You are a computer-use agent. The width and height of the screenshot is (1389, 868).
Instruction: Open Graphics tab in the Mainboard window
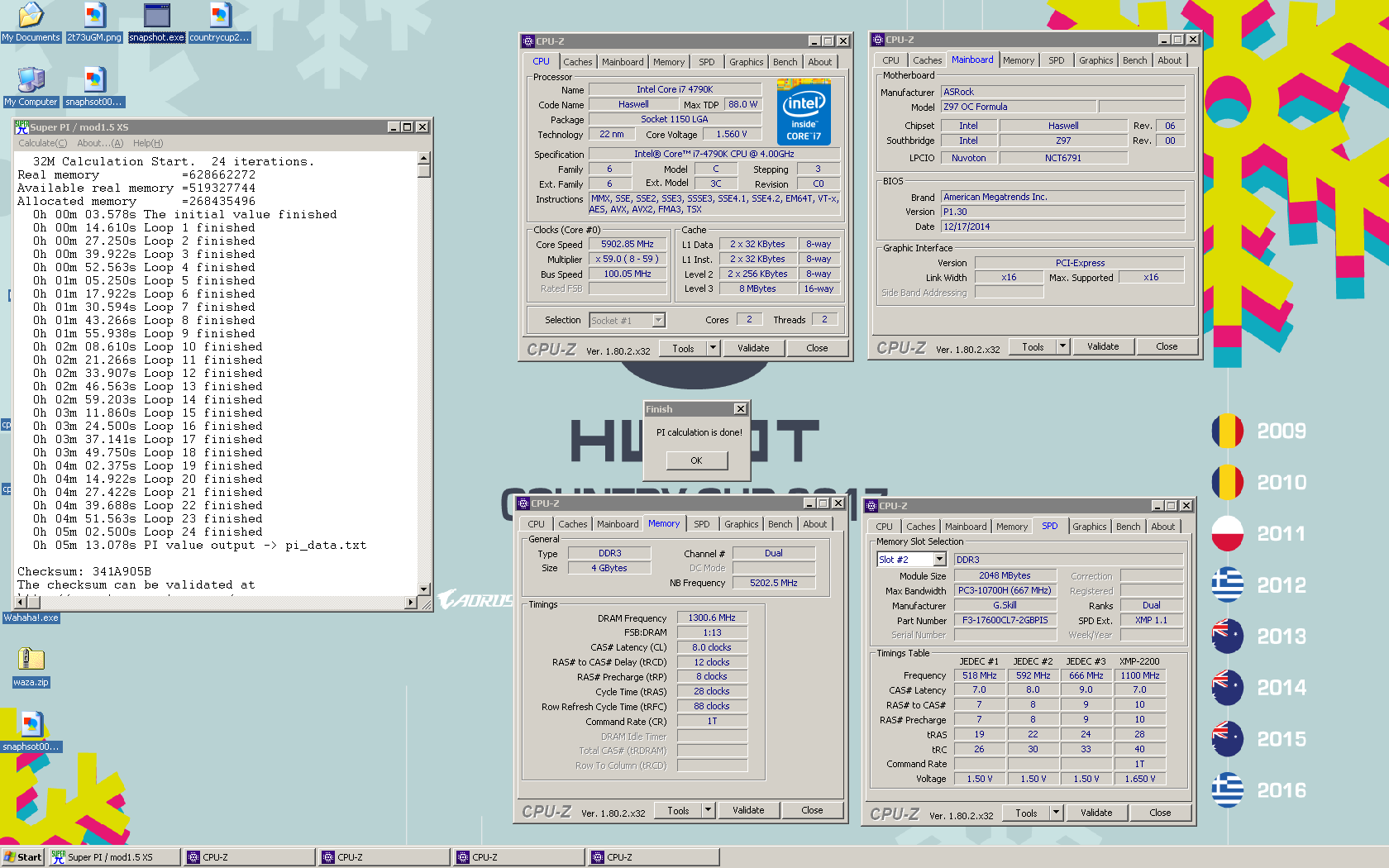click(1096, 60)
